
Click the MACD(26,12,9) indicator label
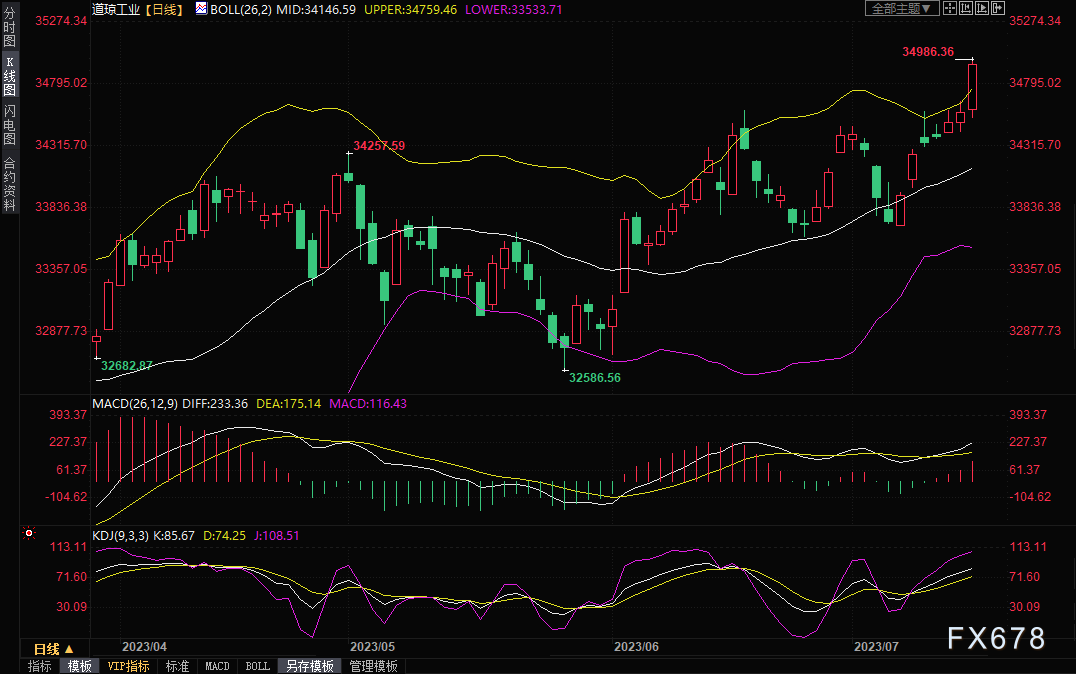coord(134,404)
